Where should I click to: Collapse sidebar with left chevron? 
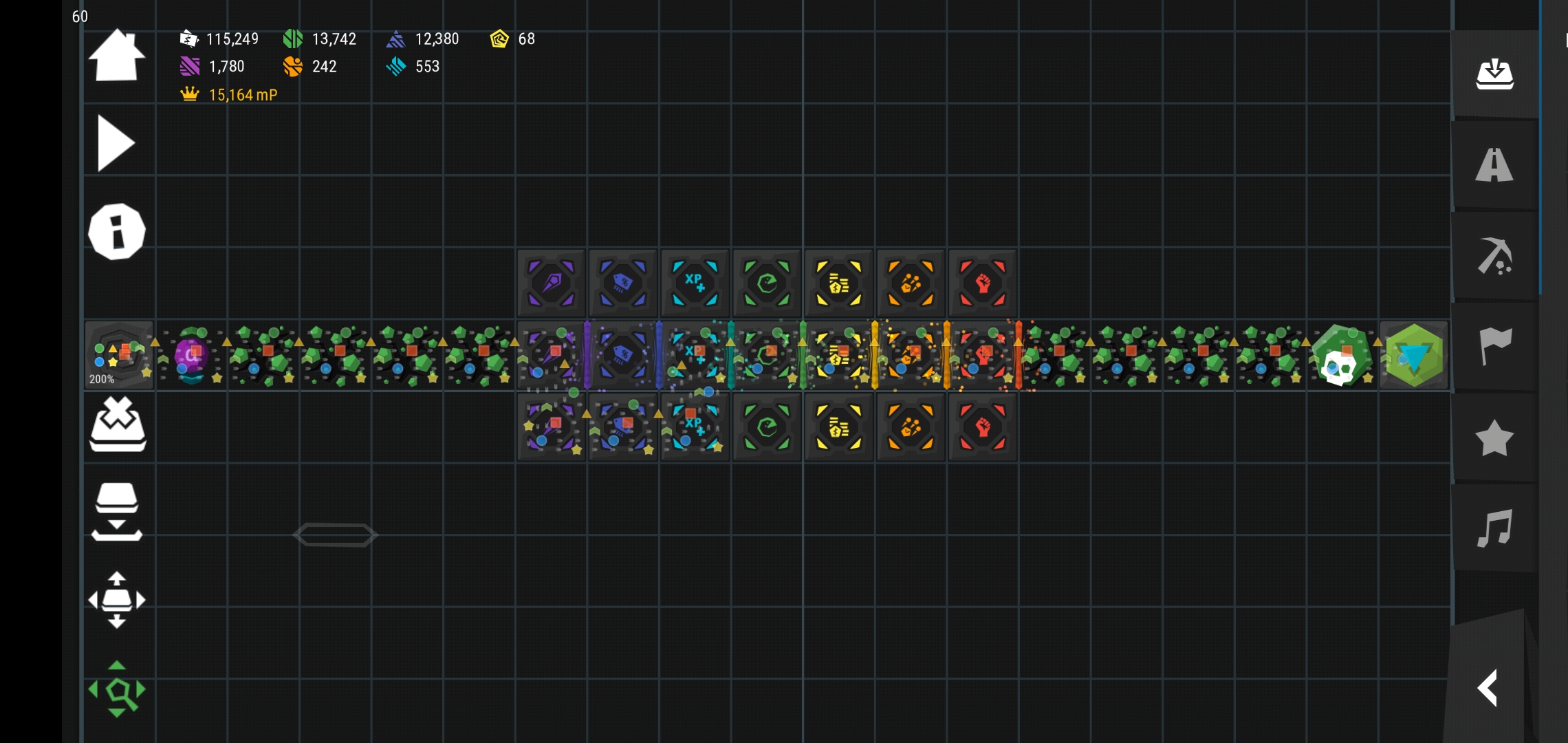coord(1488,688)
